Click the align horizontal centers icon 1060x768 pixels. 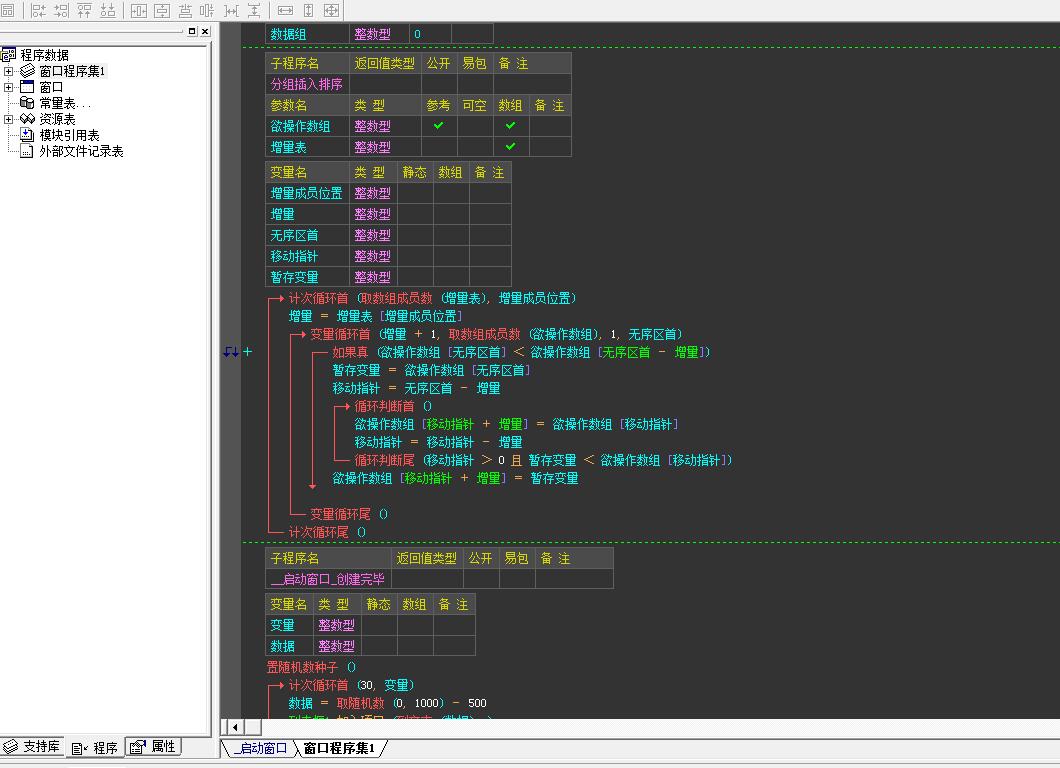[x=185, y=10]
